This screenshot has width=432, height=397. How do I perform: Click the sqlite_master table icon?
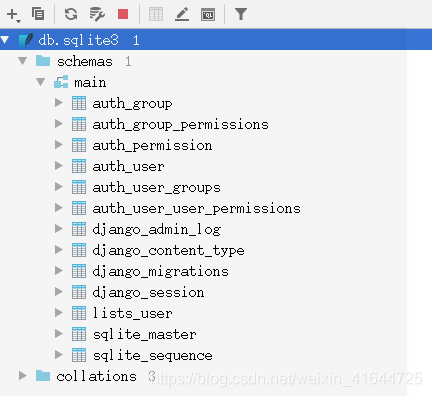point(79,334)
